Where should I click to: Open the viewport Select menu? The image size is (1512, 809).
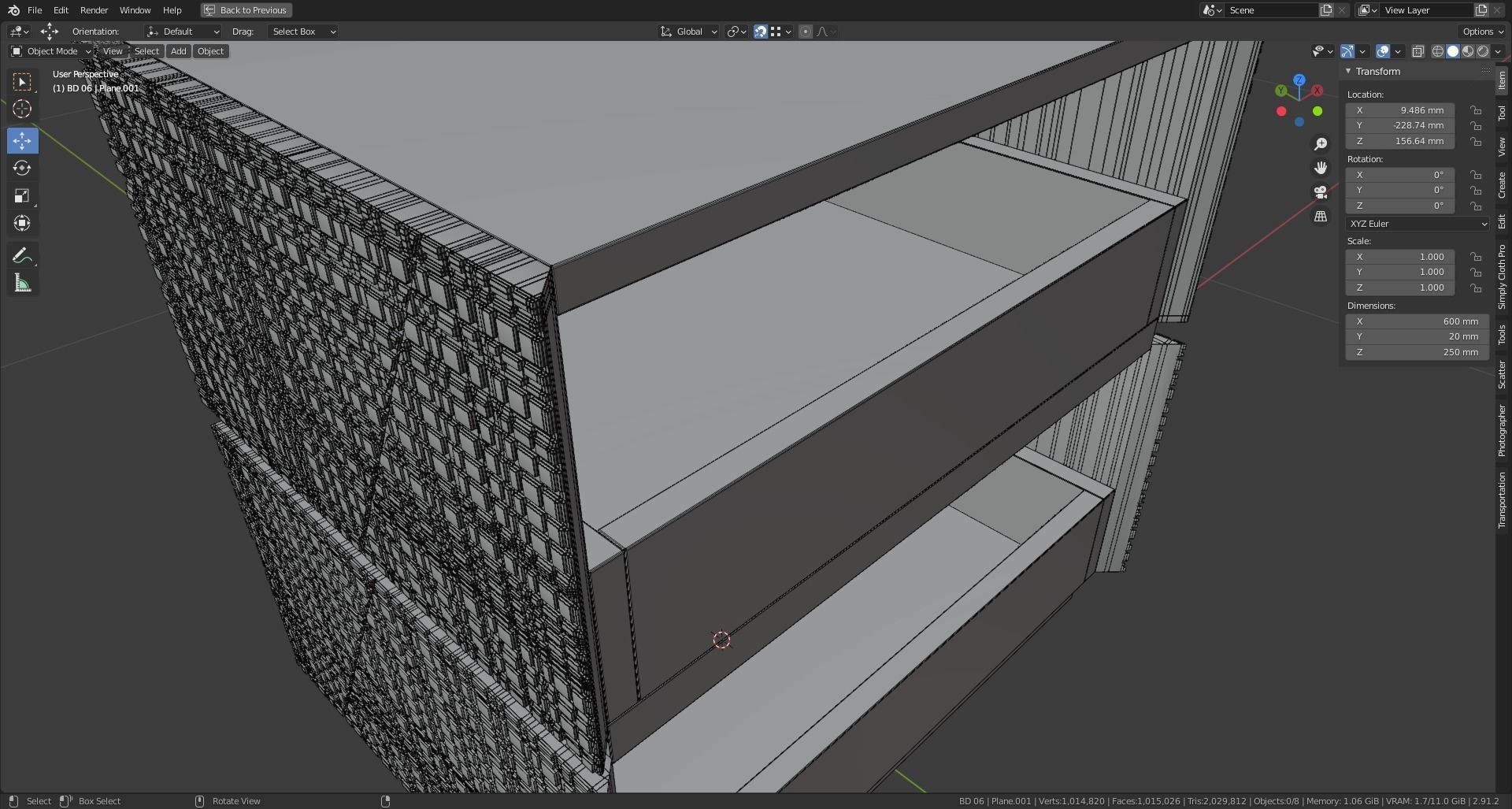146,51
